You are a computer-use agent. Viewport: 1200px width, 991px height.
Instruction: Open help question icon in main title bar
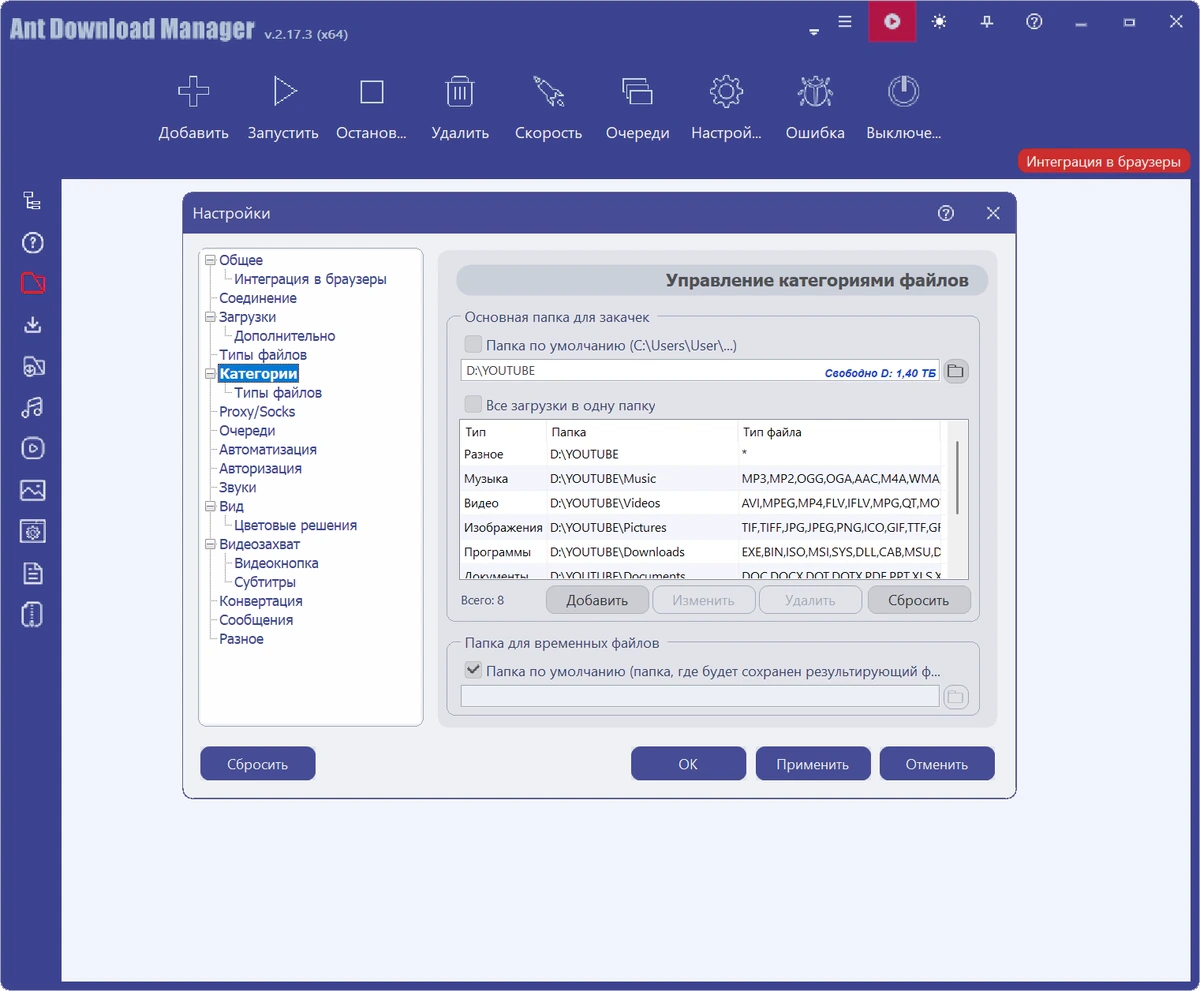[1034, 21]
